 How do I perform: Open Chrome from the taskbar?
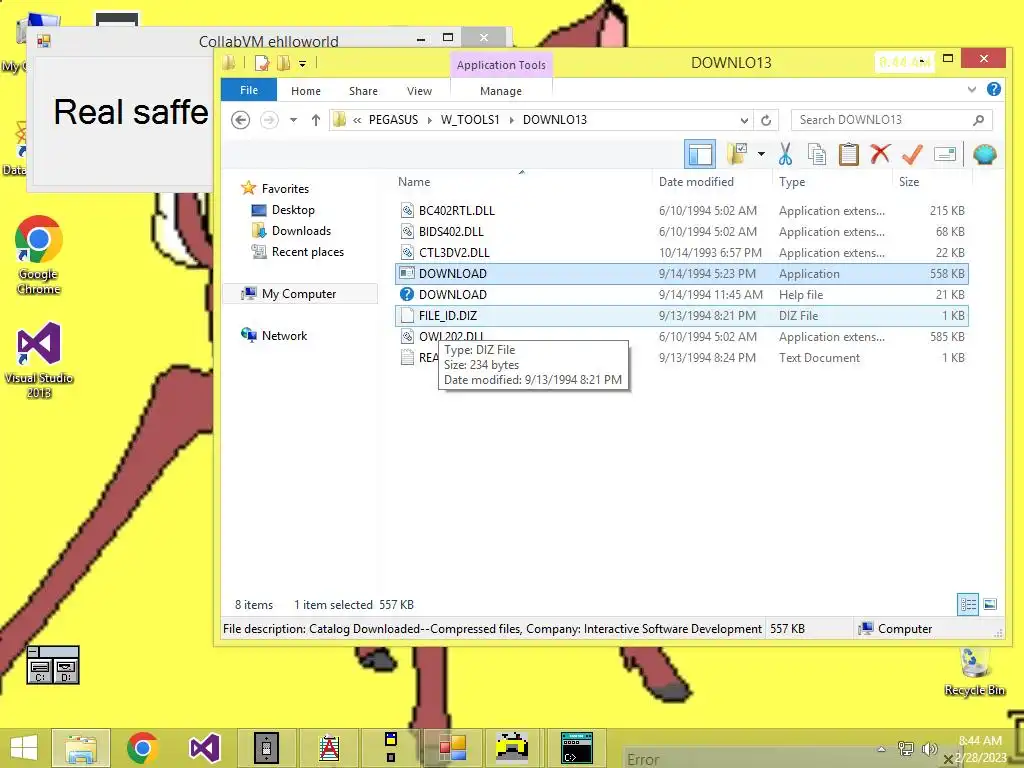tap(142, 748)
